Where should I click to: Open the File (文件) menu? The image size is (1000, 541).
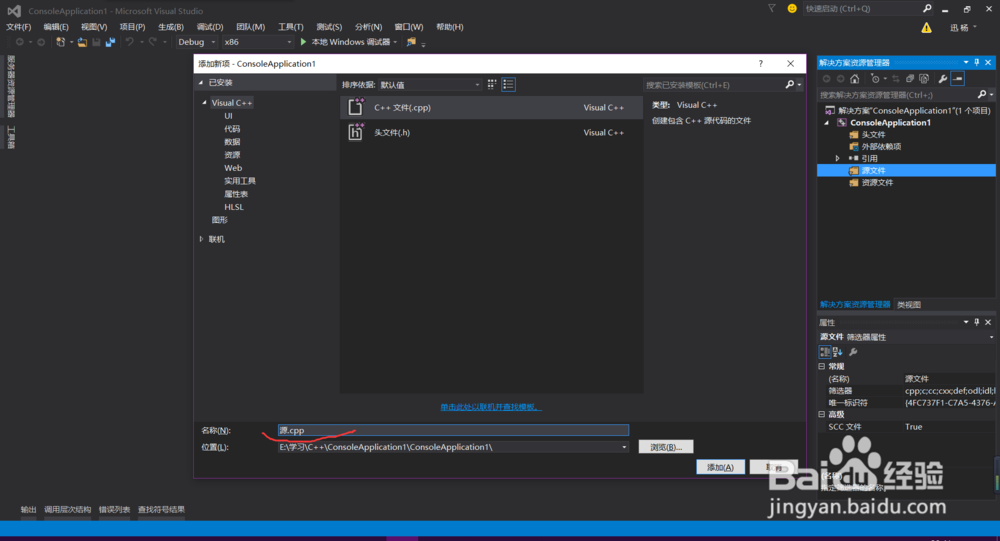pos(18,27)
